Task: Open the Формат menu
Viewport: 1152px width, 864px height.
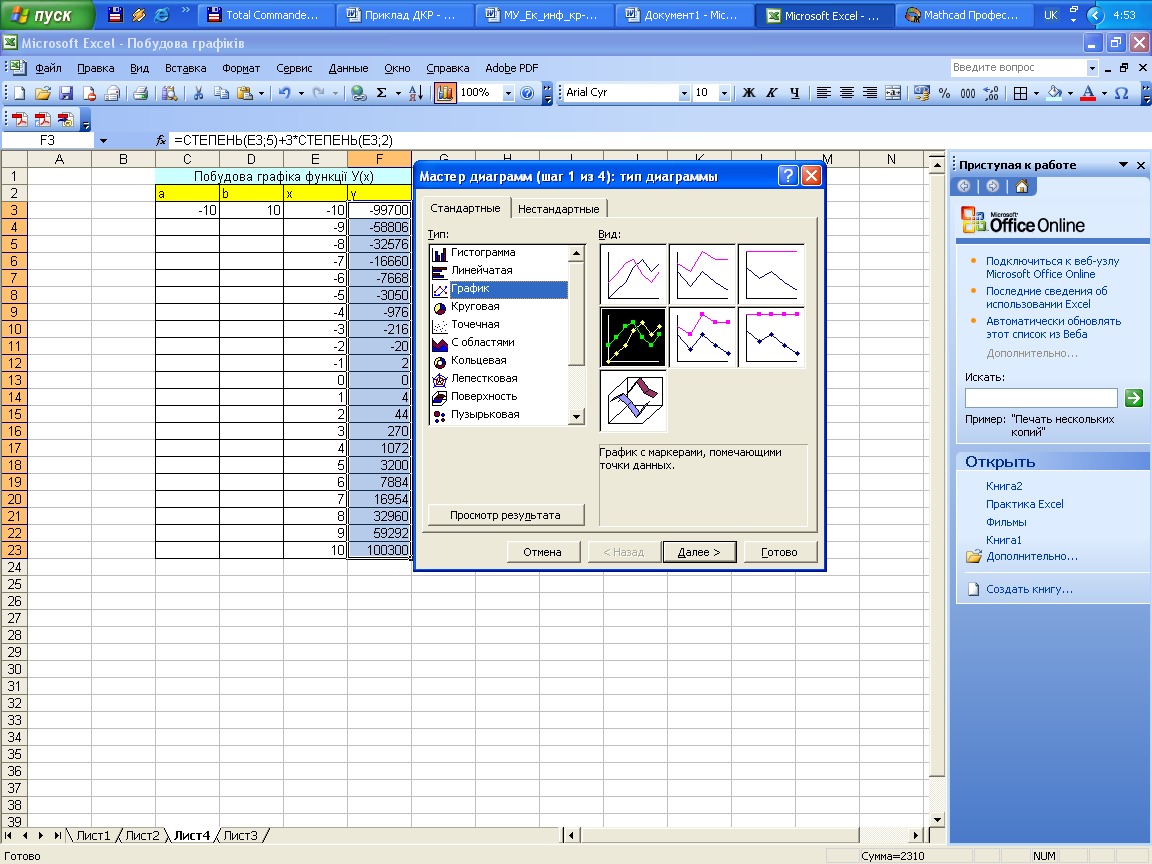Action: click(x=241, y=68)
